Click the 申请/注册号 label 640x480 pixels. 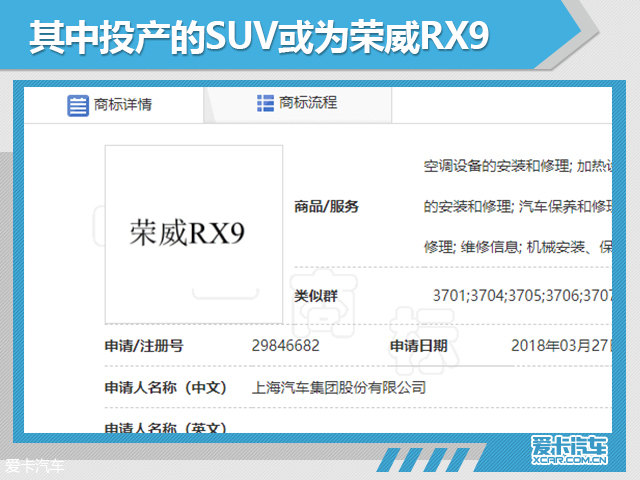(144, 346)
